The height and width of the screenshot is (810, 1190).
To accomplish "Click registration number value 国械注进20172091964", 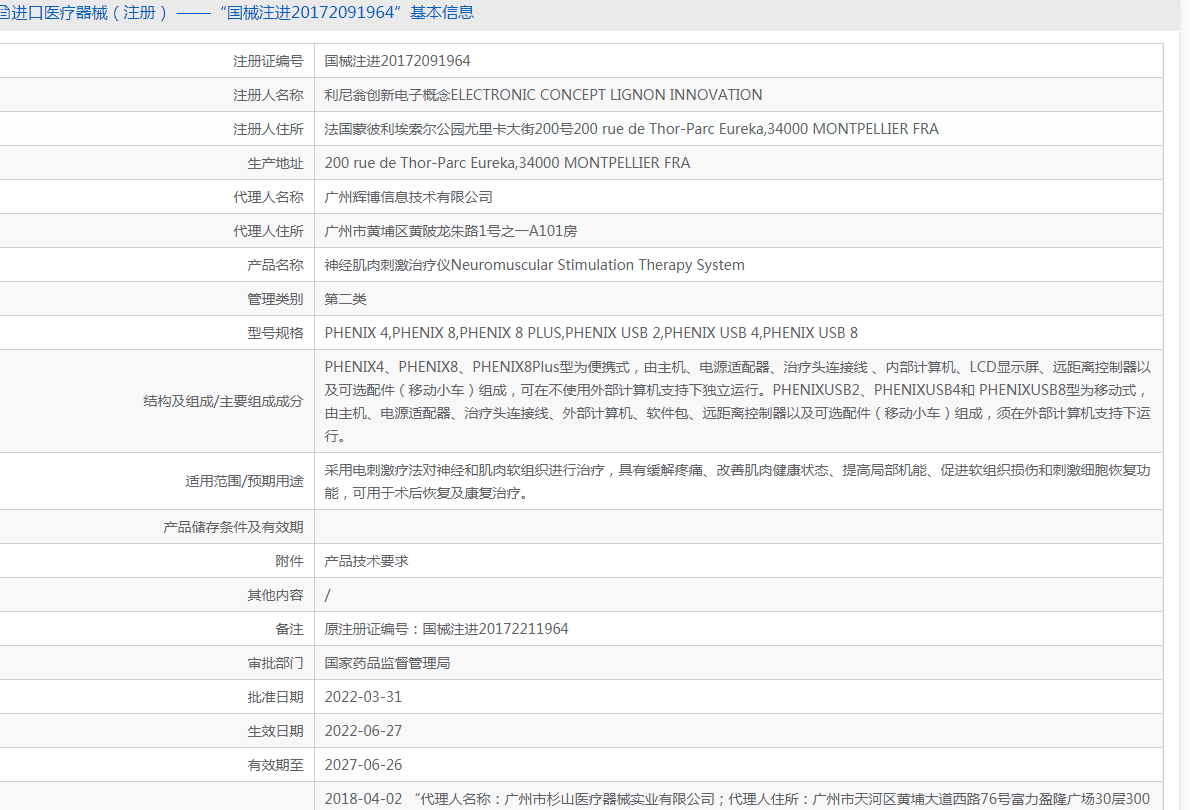I will click(398, 61).
